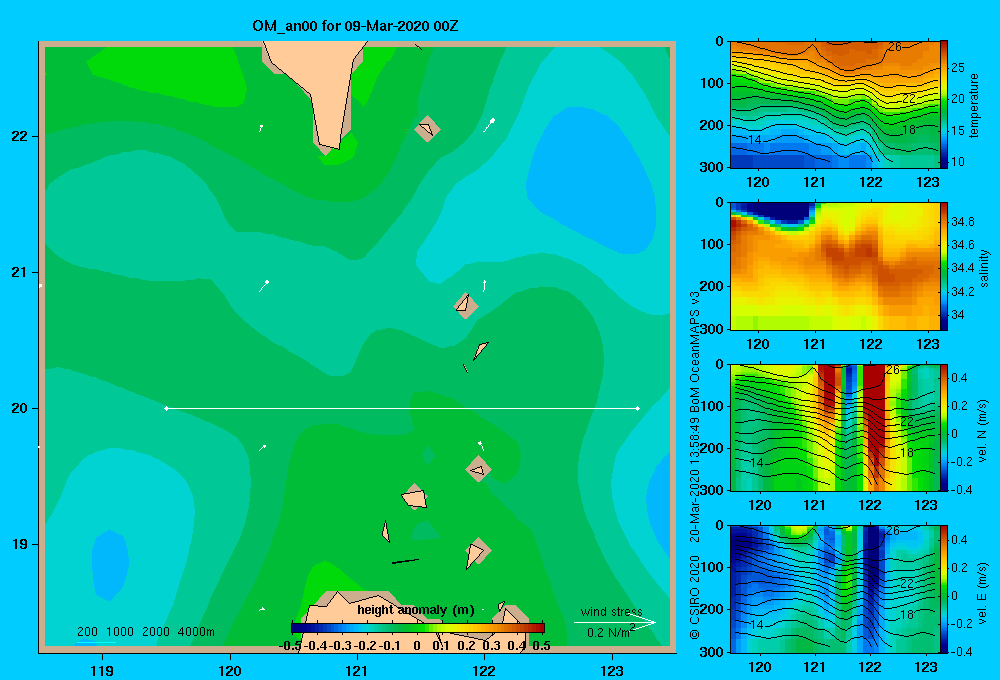
Task: Click the 'vel. N (m/s)' label
Action: pos(983,431)
